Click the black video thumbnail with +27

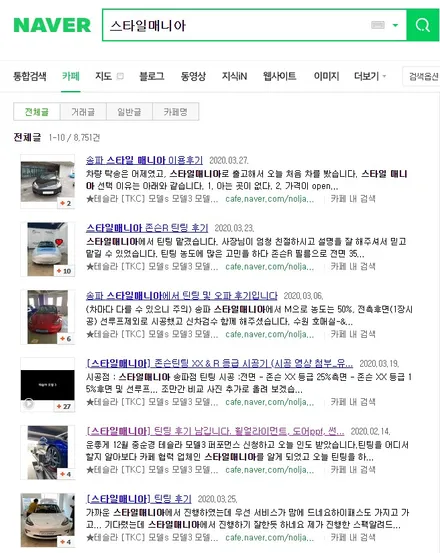(x=48, y=384)
